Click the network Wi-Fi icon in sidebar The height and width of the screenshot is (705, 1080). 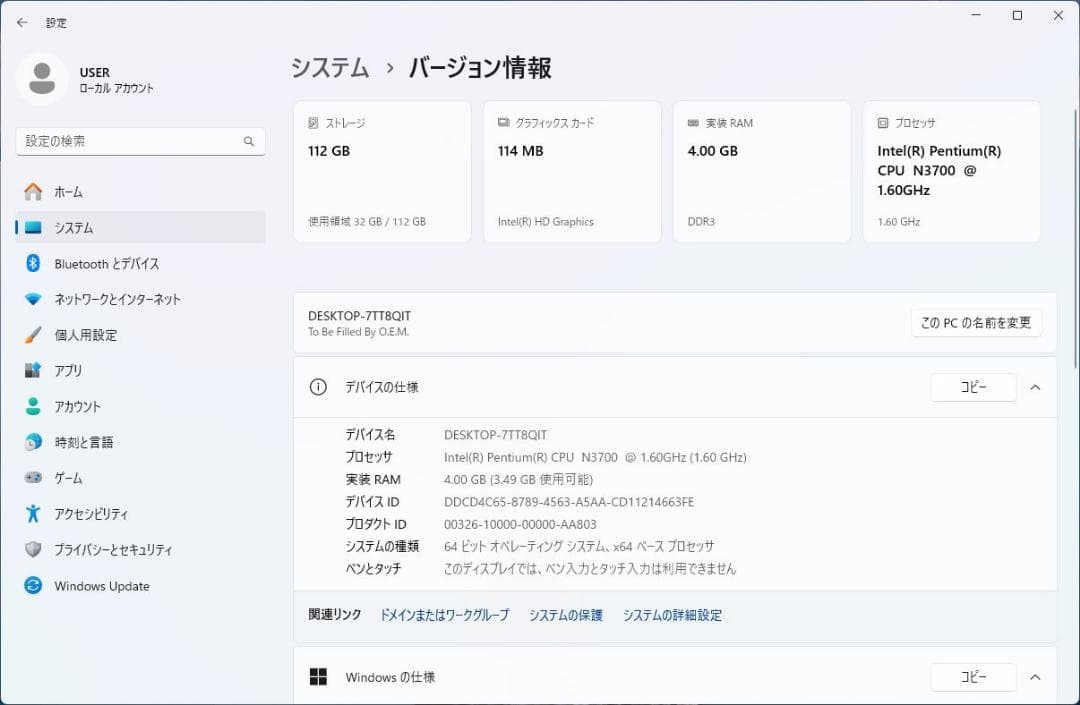[33, 299]
